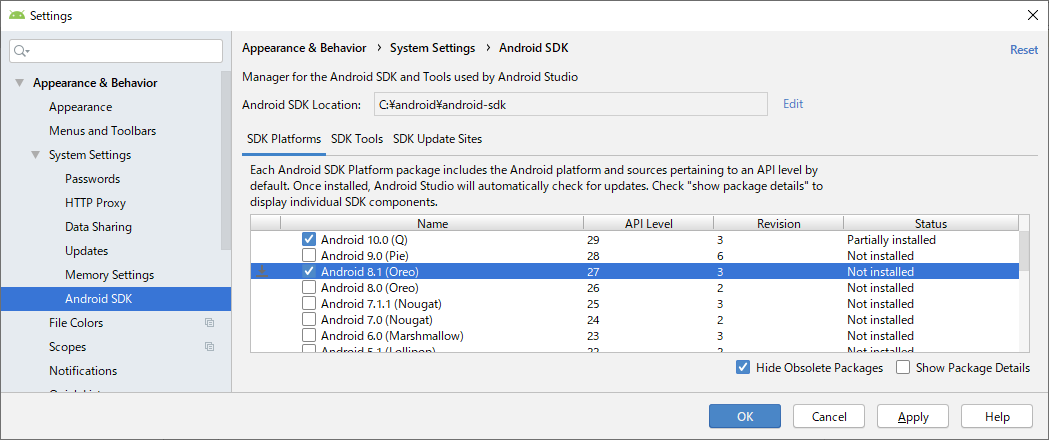Click the Apply button
The height and width of the screenshot is (440, 1049).
click(913, 416)
